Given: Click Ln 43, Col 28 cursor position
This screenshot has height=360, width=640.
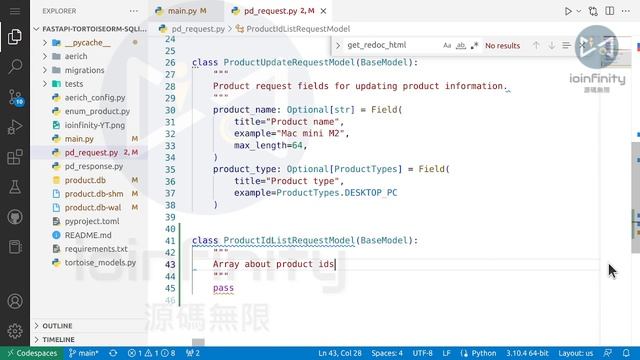Looking at the screenshot, I should pos(340,353).
